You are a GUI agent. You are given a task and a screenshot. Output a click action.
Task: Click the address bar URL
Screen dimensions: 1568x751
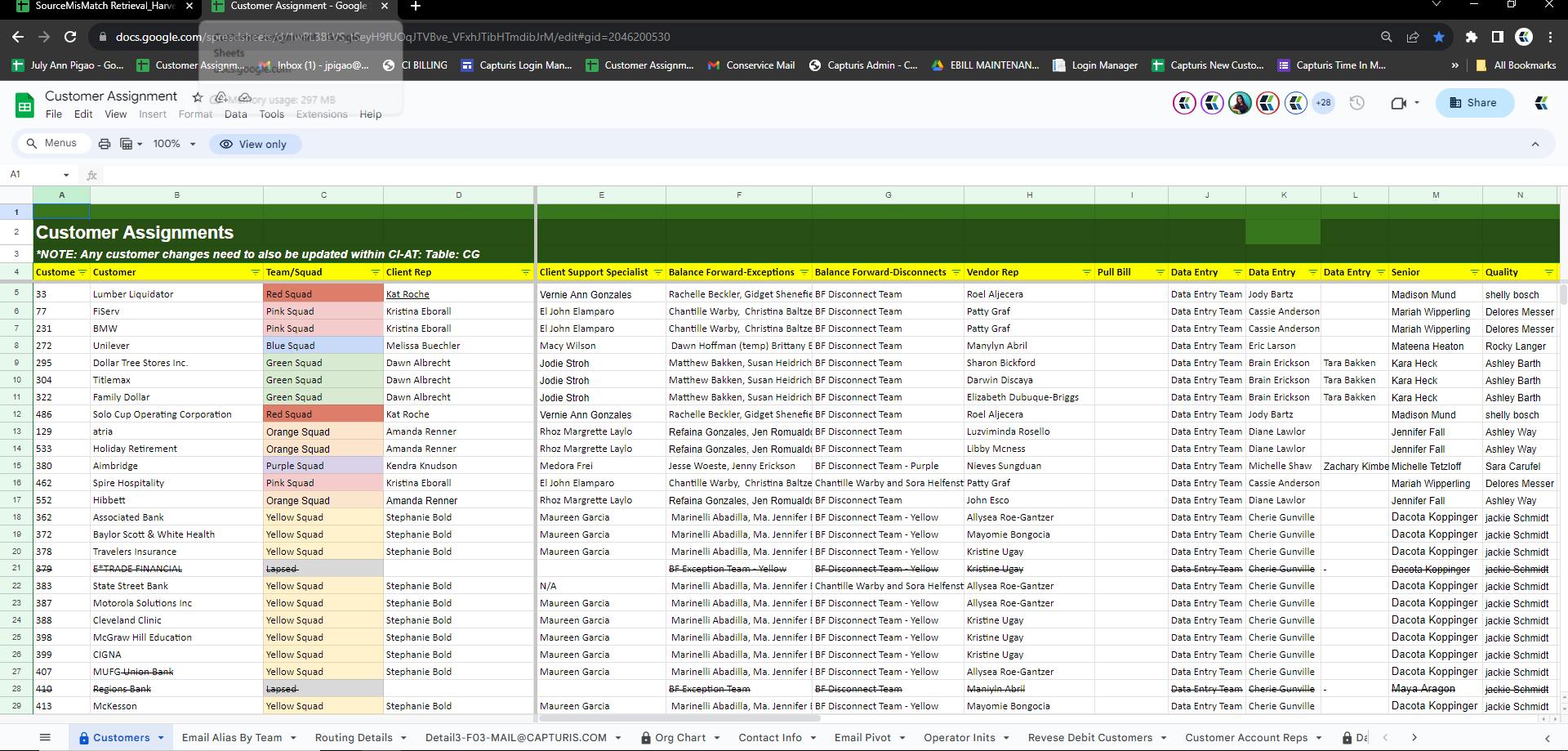(392, 37)
